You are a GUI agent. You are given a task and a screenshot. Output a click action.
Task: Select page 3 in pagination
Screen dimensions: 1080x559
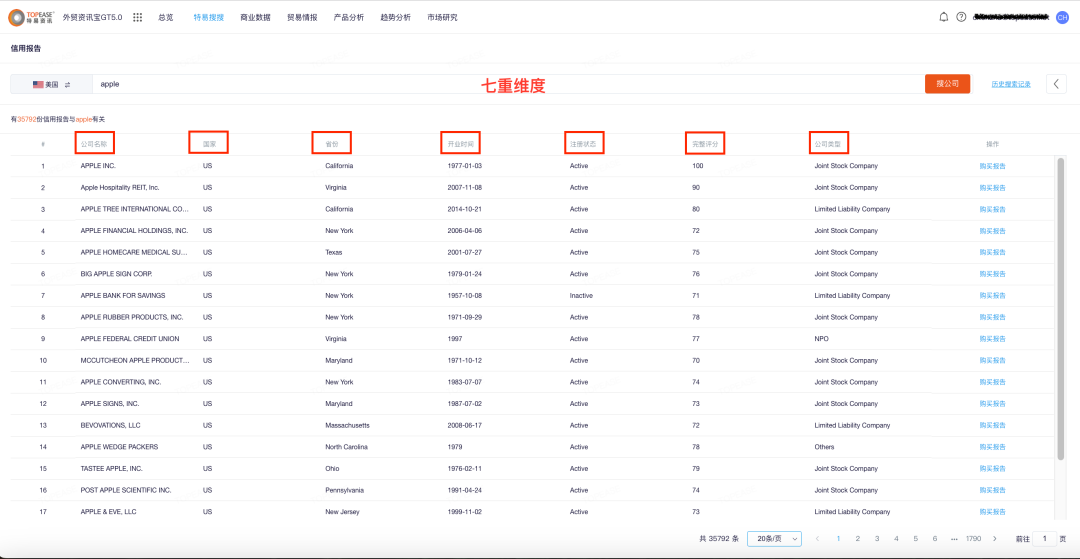click(877, 538)
